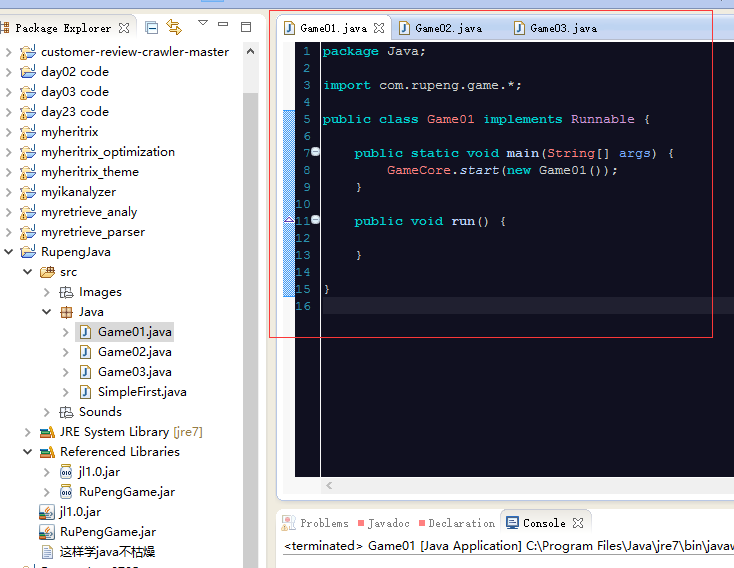Expand the day03 code project
The width and height of the screenshot is (734, 568).
pos(8,92)
